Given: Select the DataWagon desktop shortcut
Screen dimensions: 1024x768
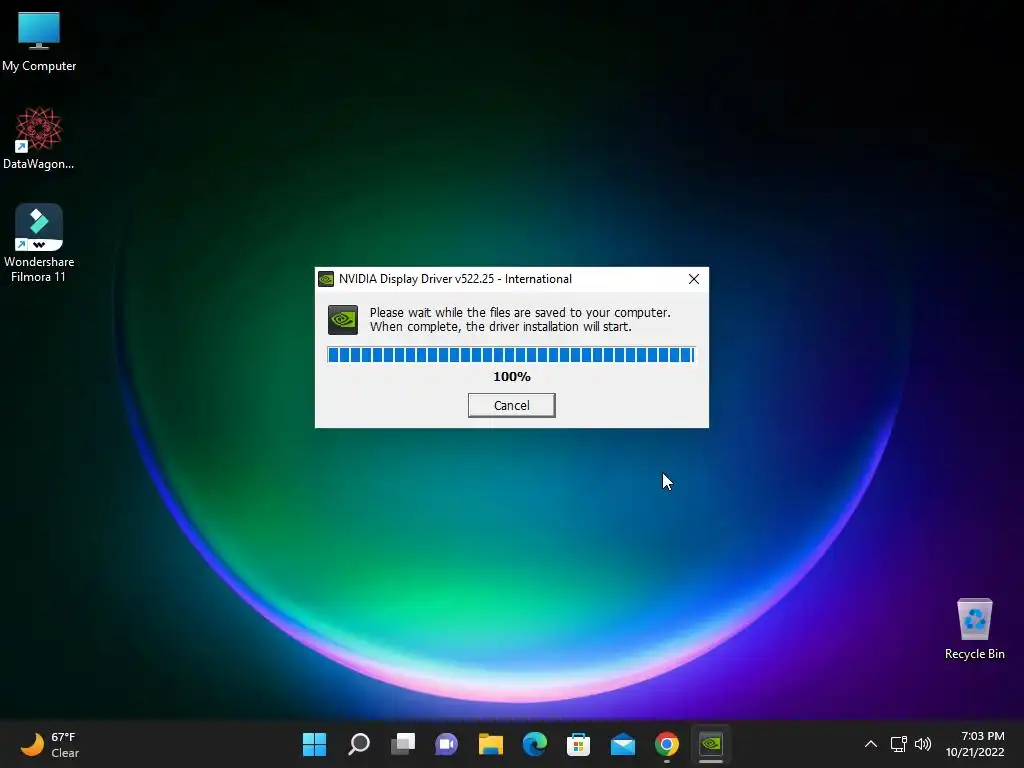Looking at the screenshot, I should 39,138.
